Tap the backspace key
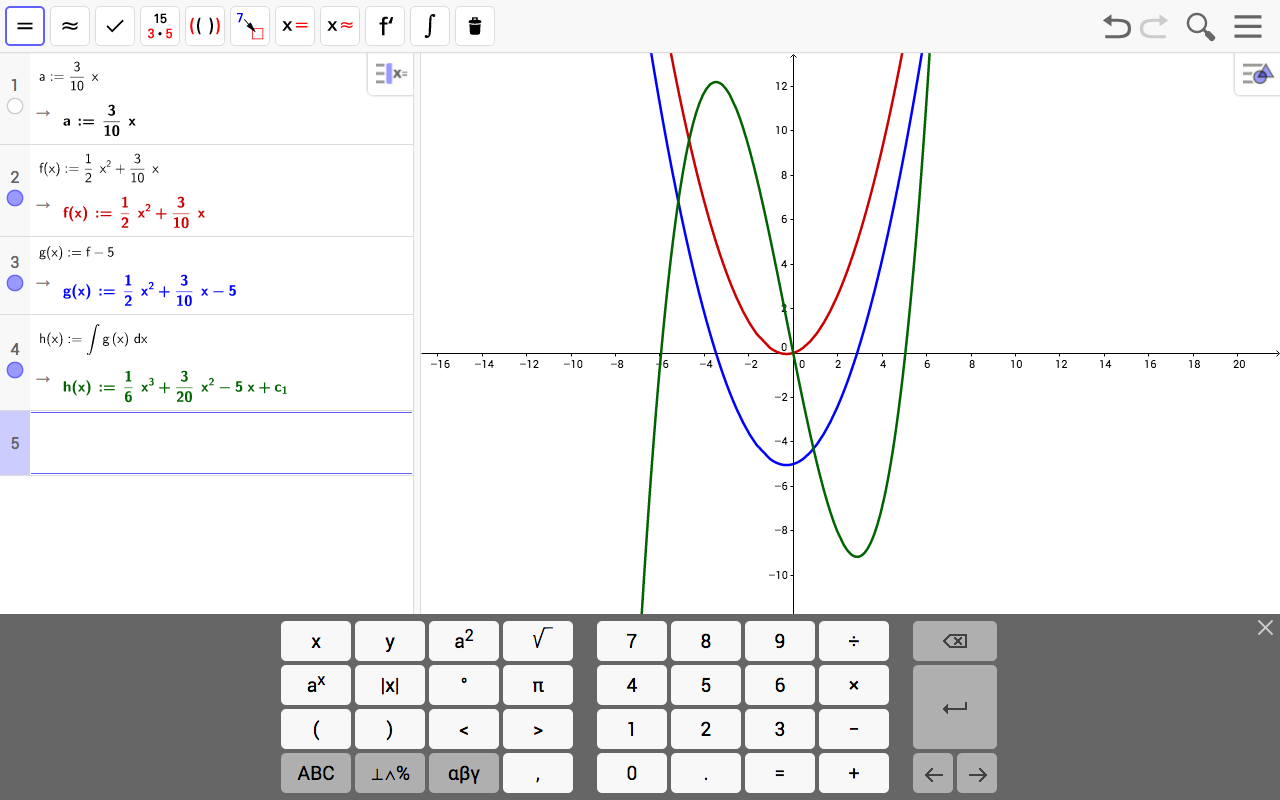This screenshot has width=1280, height=800. [955, 641]
